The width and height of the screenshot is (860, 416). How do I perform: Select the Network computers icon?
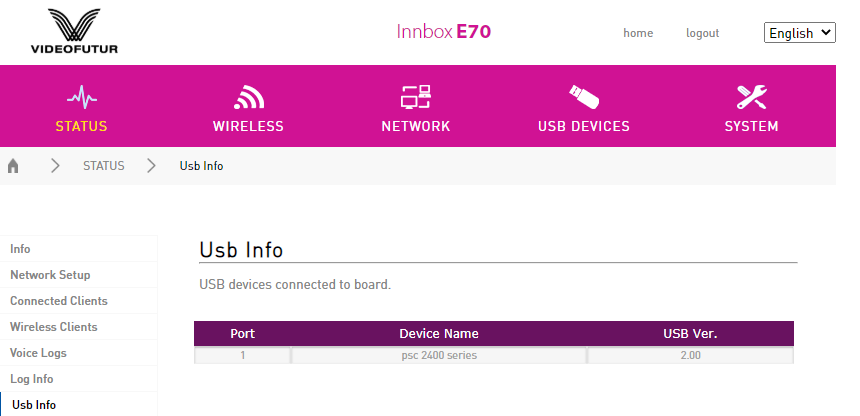pyautogui.click(x=415, y=97)
